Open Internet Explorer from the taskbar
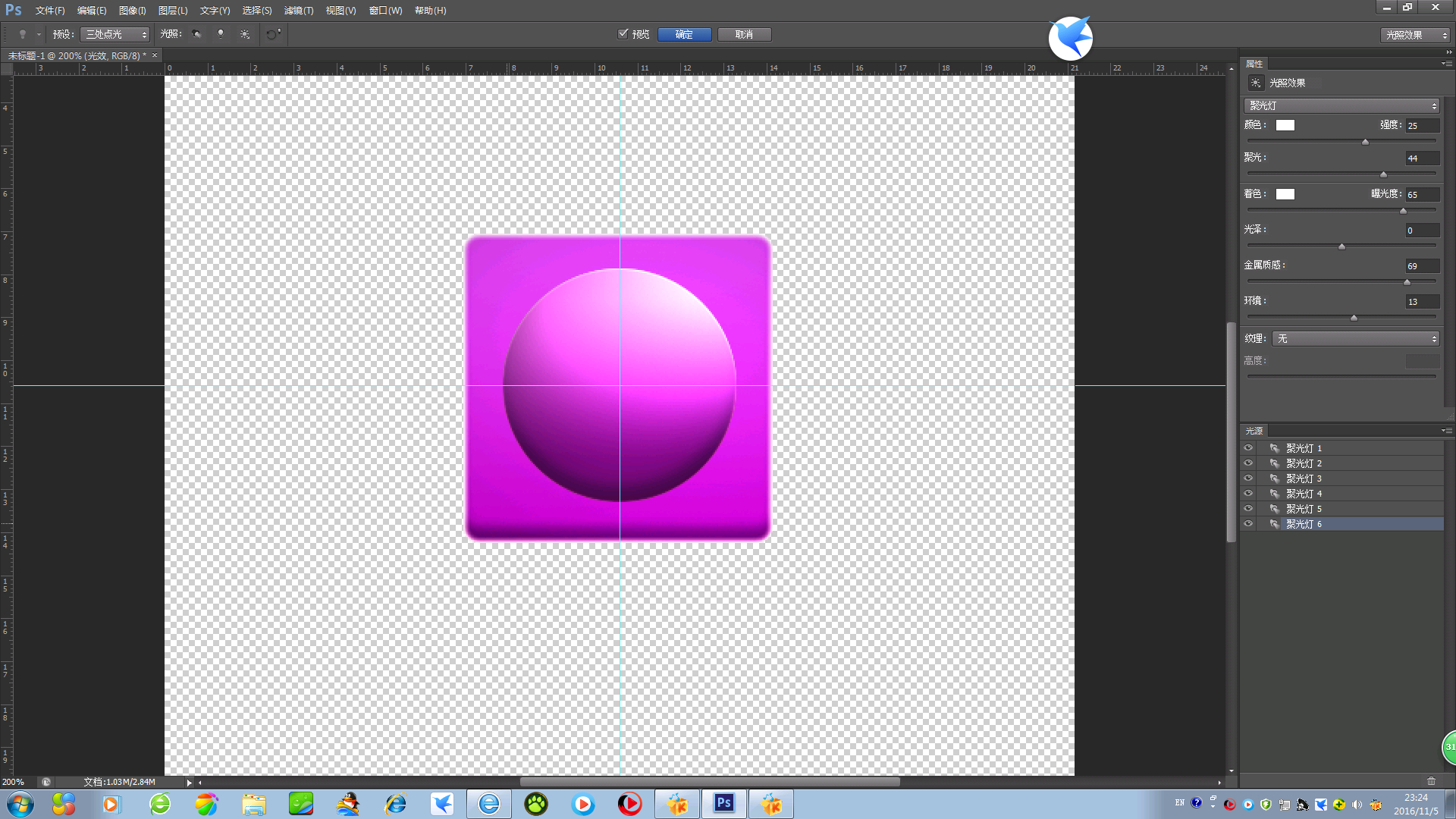The width and height of the screenshot is (1456, 819). (395, 804)
